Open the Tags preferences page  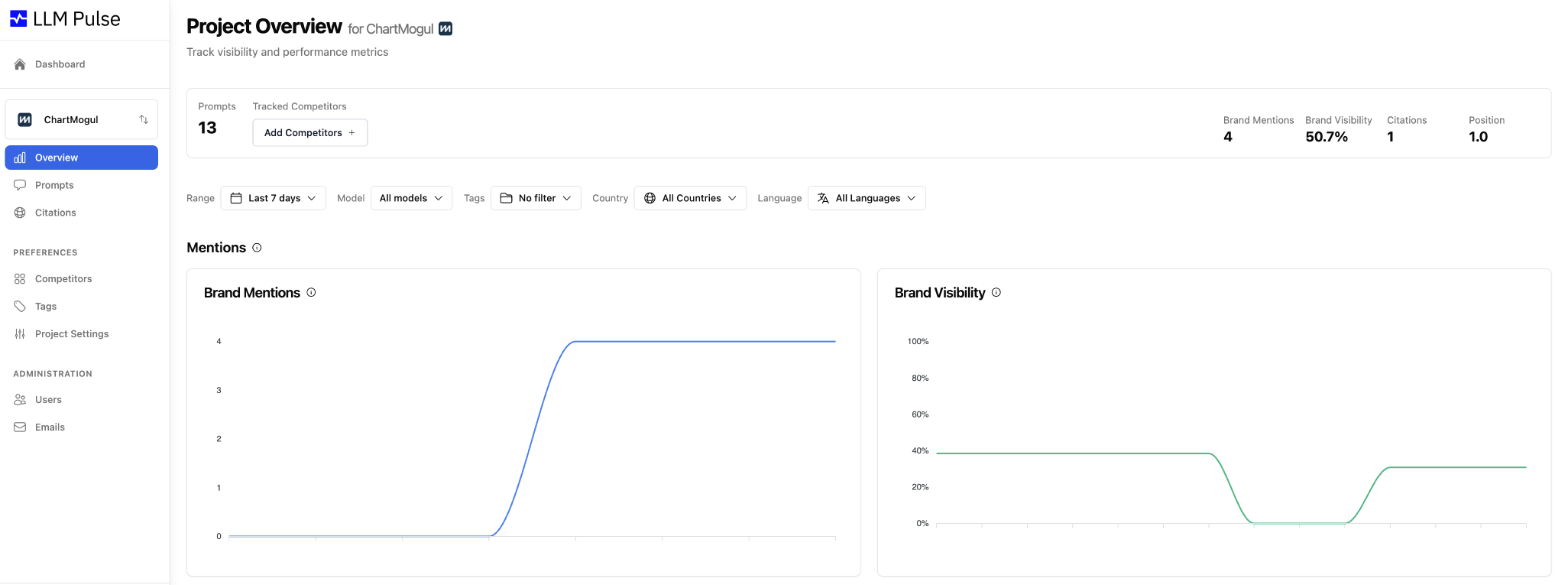click(x=82, y=307)
